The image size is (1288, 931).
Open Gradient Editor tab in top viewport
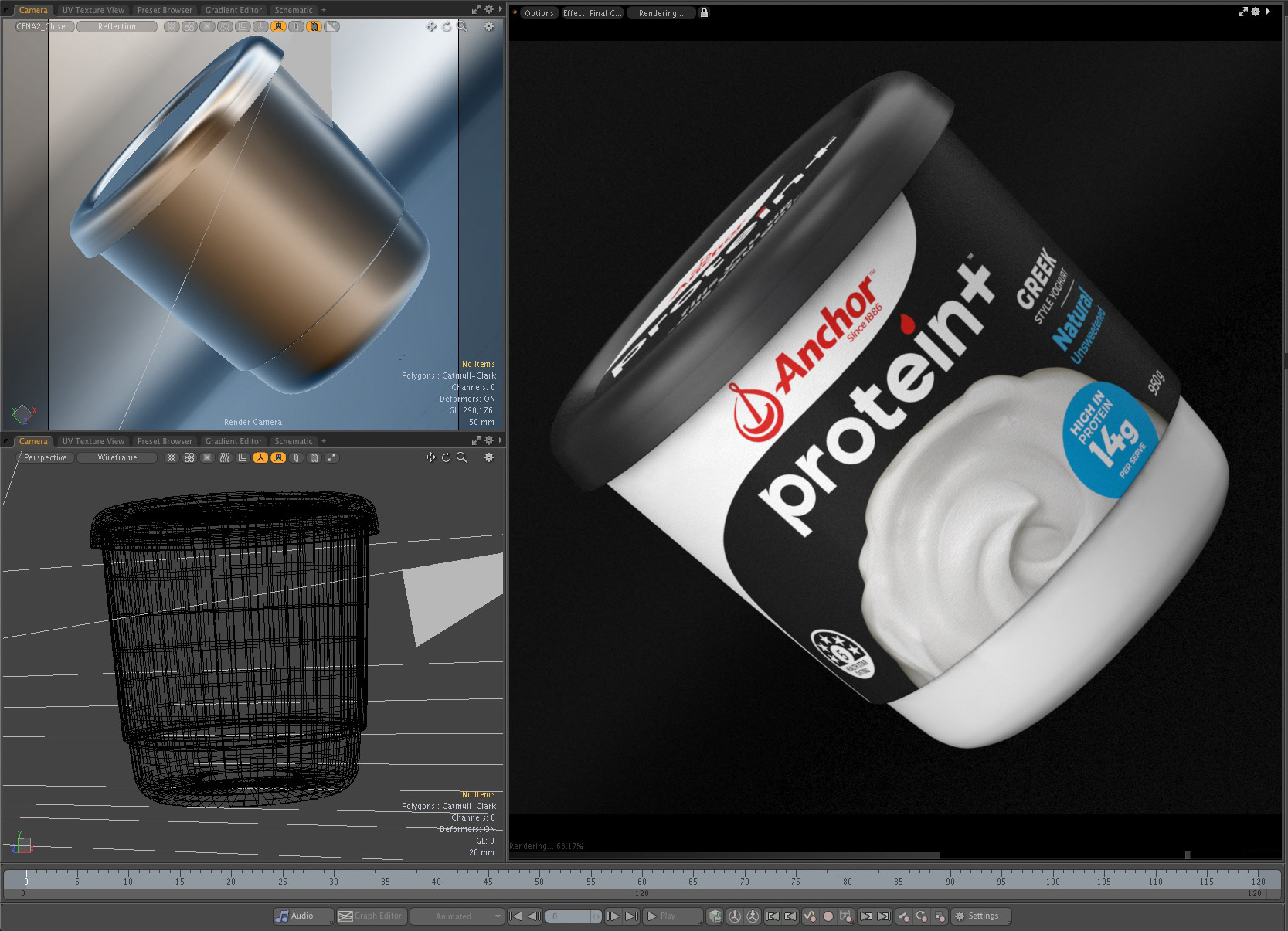coord(233,10)
